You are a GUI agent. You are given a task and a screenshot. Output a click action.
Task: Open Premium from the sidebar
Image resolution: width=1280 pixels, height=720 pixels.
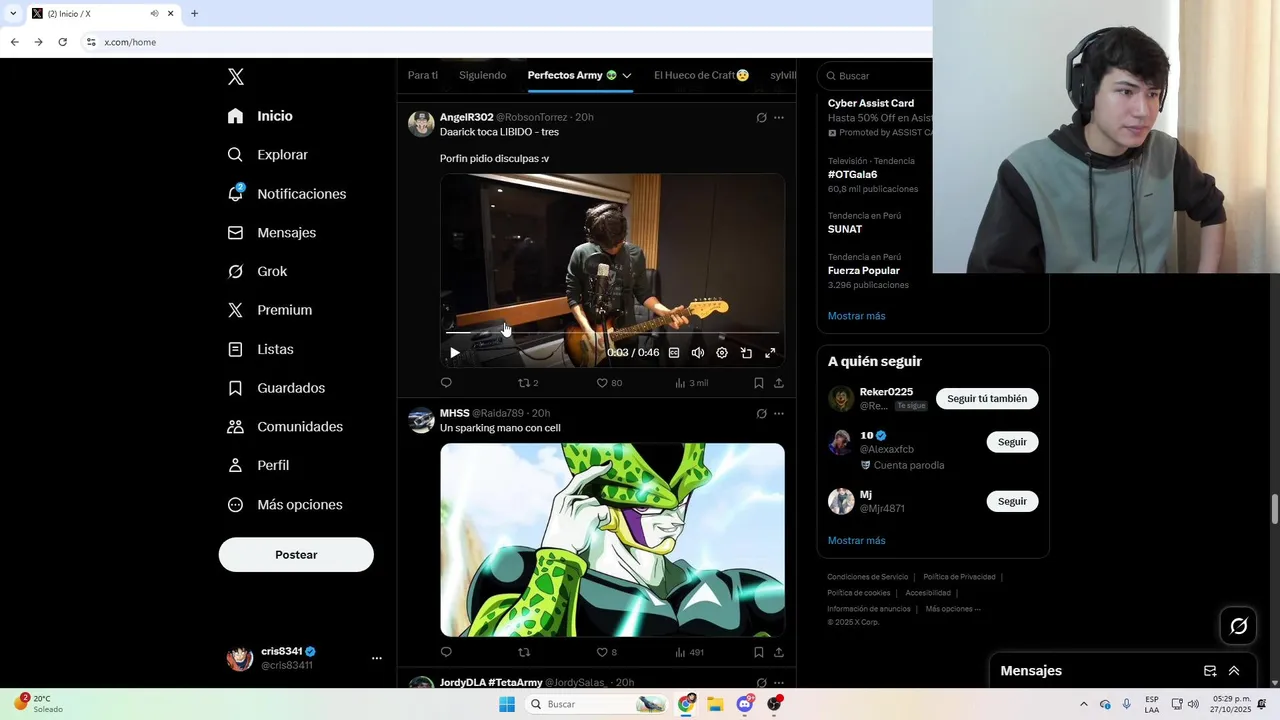(269, 310)
